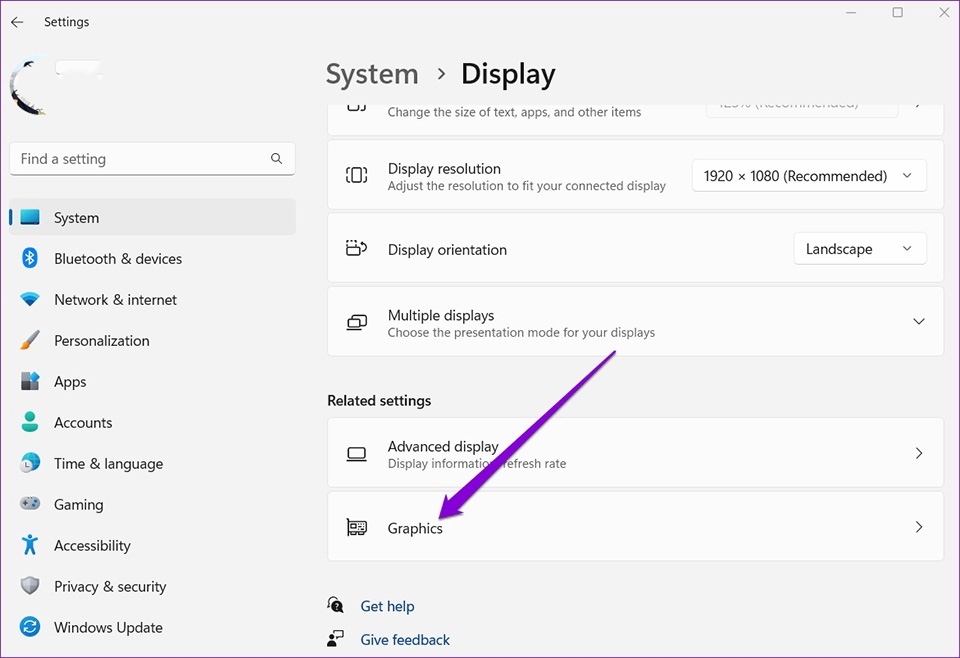Select Privacy & security in the sidebar
960x658 pixels.
(110, 586)
